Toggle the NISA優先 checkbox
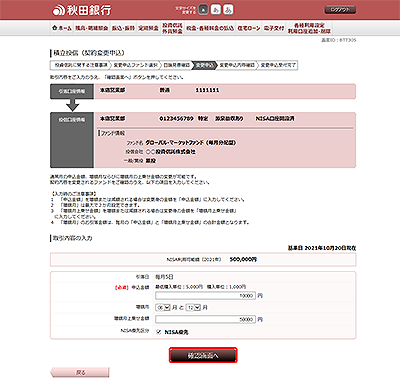 (x=159, y=332)
